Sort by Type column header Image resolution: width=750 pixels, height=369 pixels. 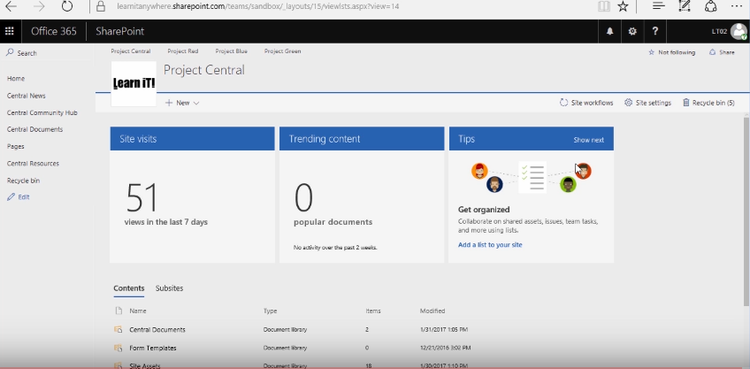(270, 311)
